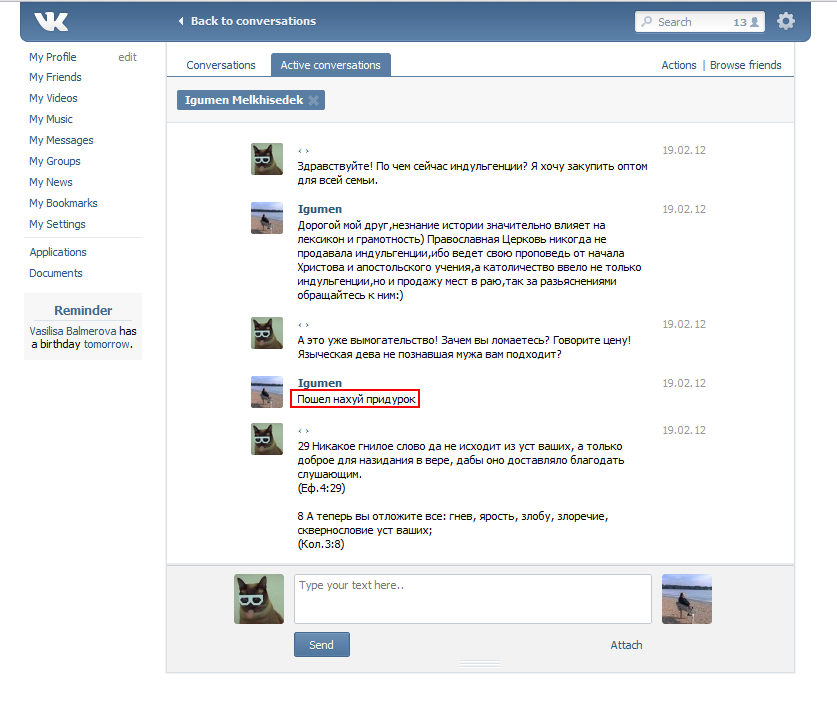Switch to the Conversations tab
837x716 pixels.
(221, 65)
